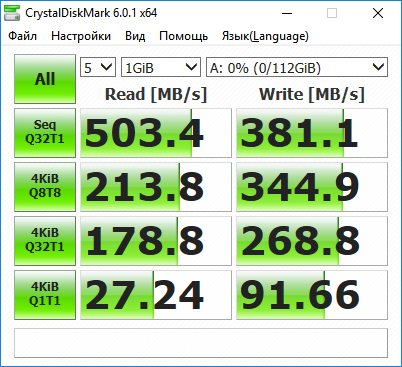
Task: Open the test count dropdown showing 5
Action: [x=98, y=67]
